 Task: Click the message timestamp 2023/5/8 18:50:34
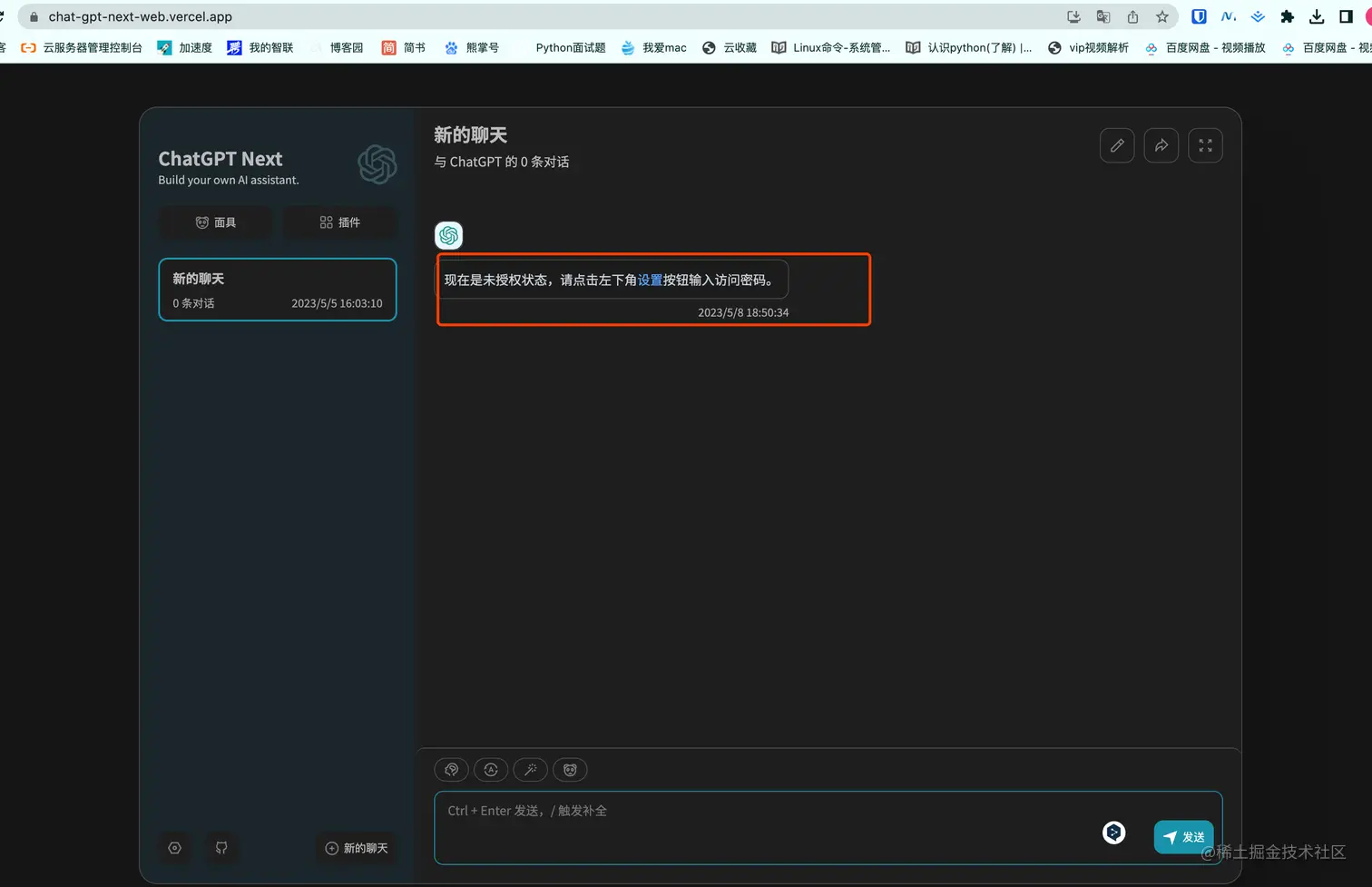pos(743,312)
